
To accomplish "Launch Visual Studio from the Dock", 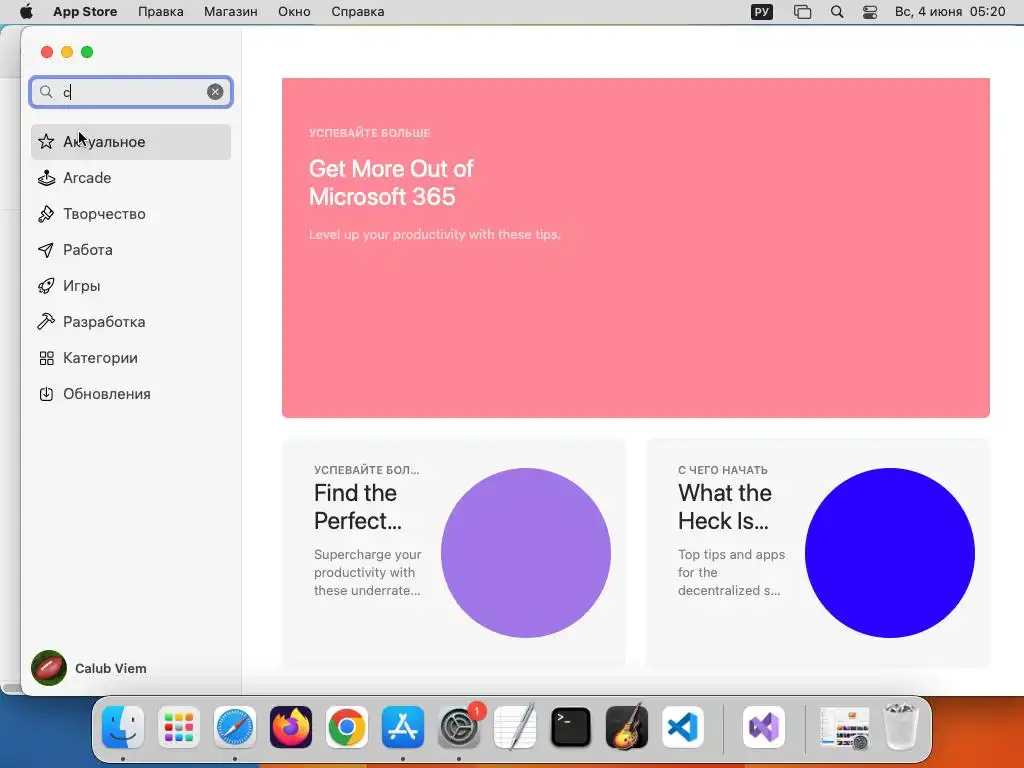I will click(x=764, y=727).
